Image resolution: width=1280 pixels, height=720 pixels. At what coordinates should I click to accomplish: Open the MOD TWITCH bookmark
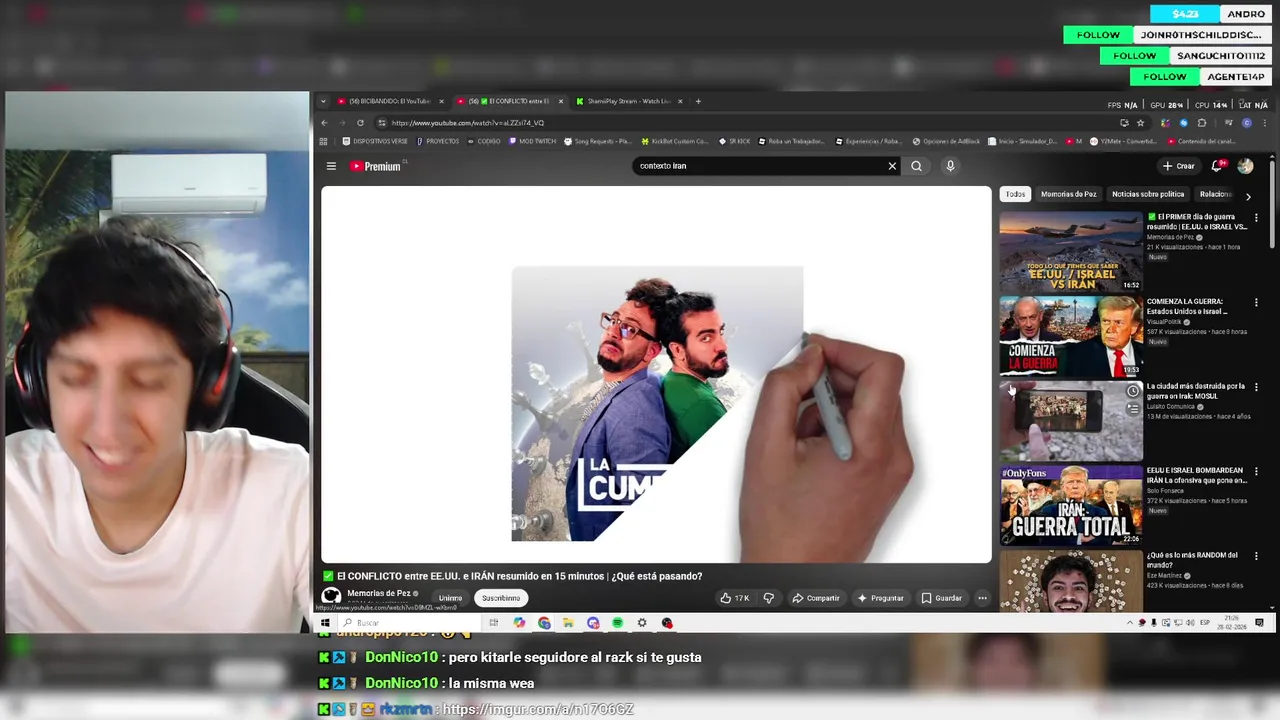[x=532, y=142]
